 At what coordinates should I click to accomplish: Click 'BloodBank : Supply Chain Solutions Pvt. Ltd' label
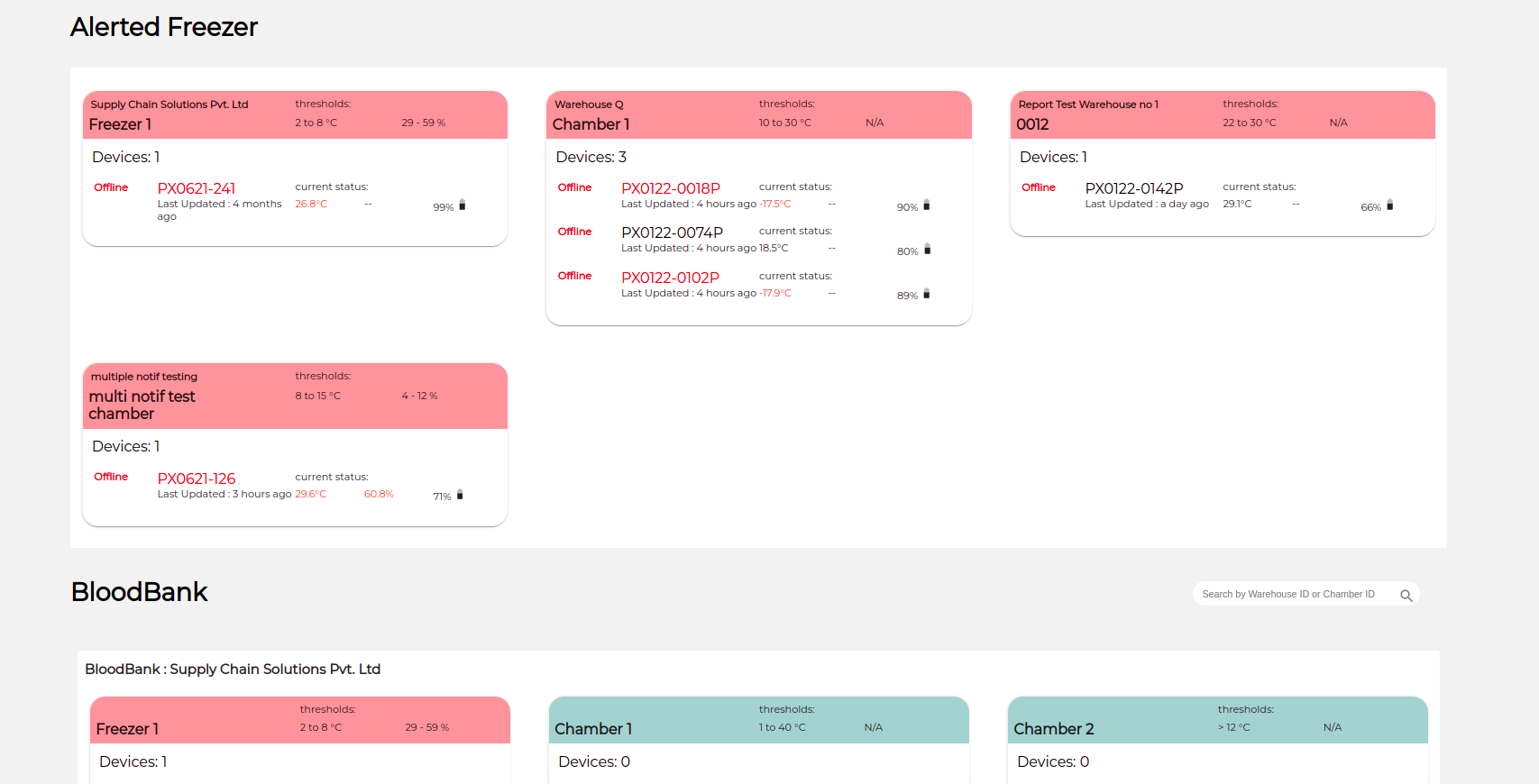[233, 670]
